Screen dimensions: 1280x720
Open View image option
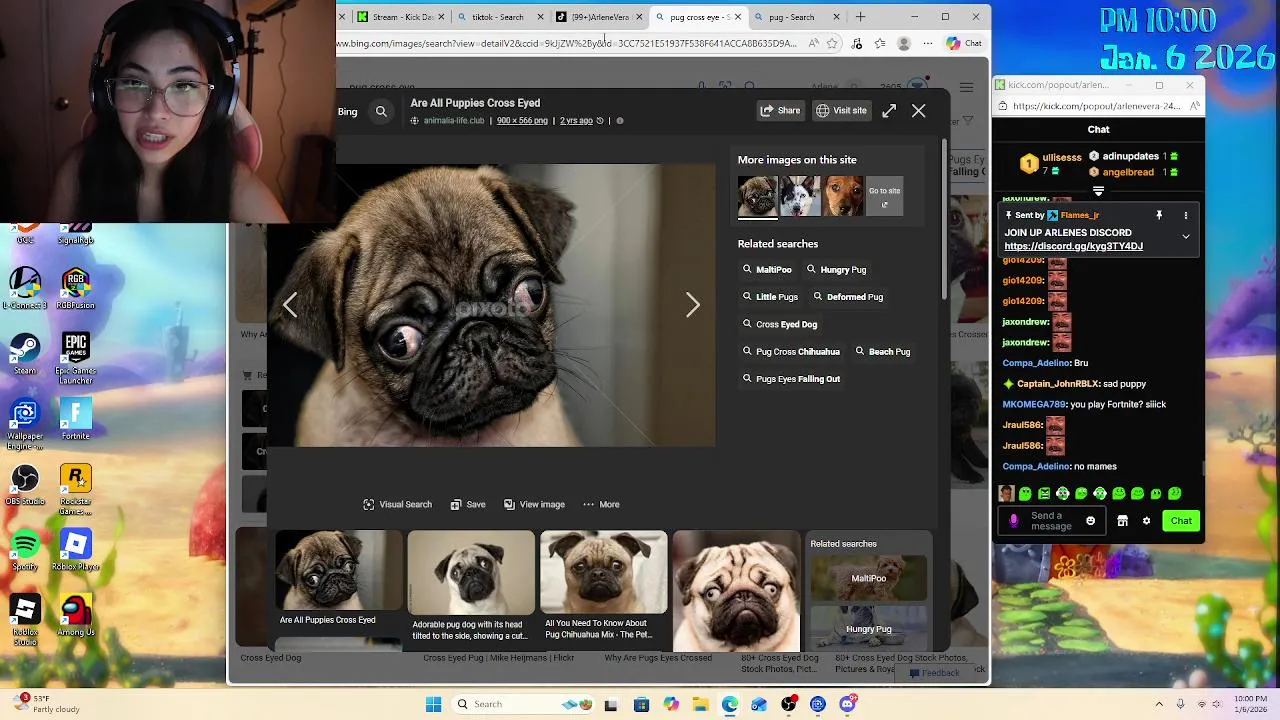(x=534, y=505)
